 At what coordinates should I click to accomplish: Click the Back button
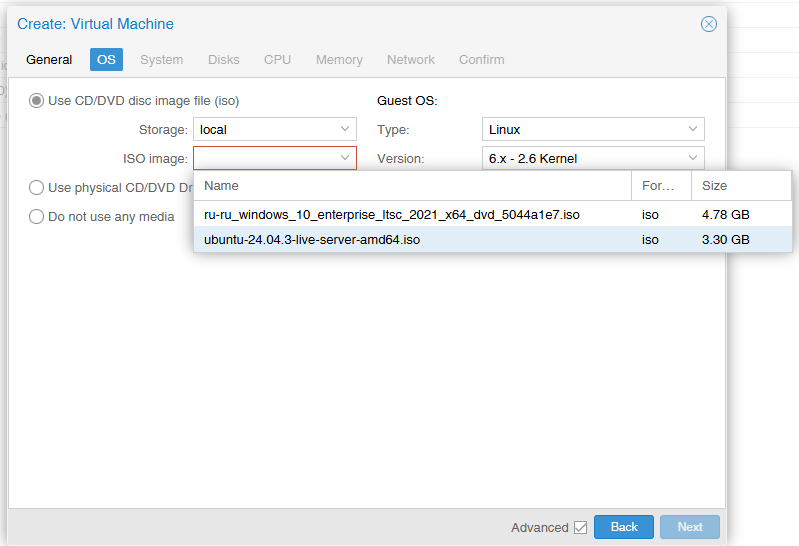[x=624, y=527]
